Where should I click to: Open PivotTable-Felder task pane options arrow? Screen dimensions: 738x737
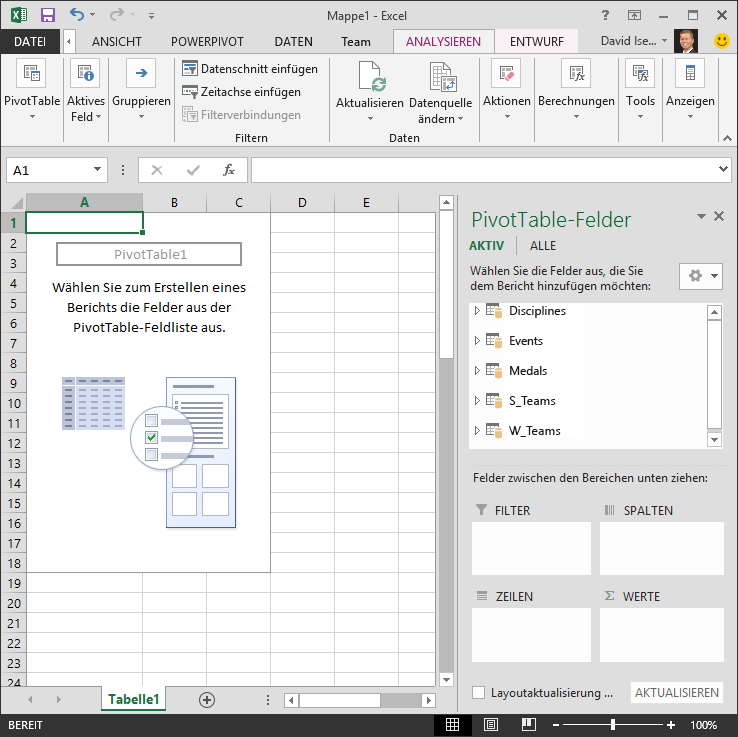[x=701, y=216]
